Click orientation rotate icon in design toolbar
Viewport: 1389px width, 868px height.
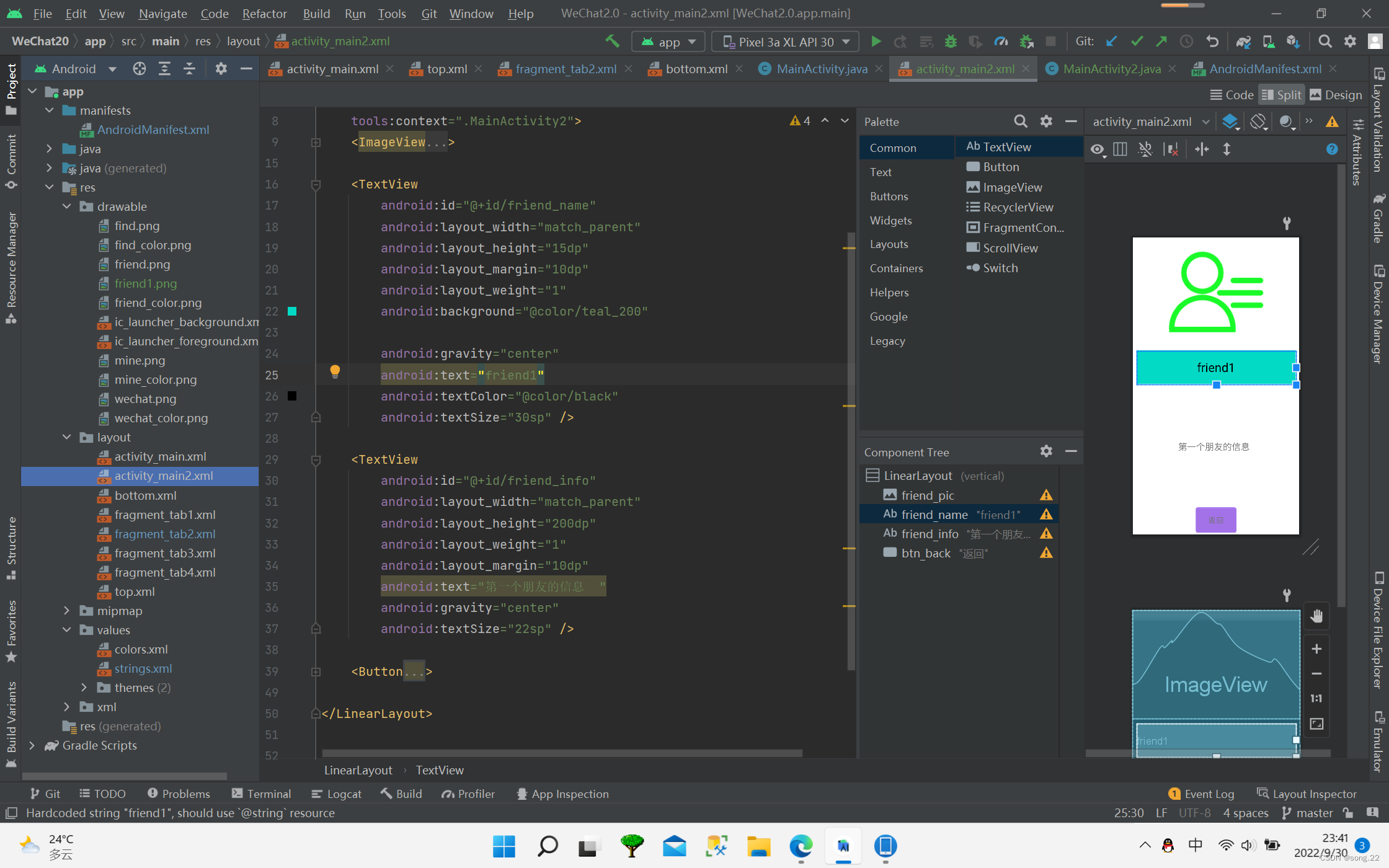[1259, 122]
